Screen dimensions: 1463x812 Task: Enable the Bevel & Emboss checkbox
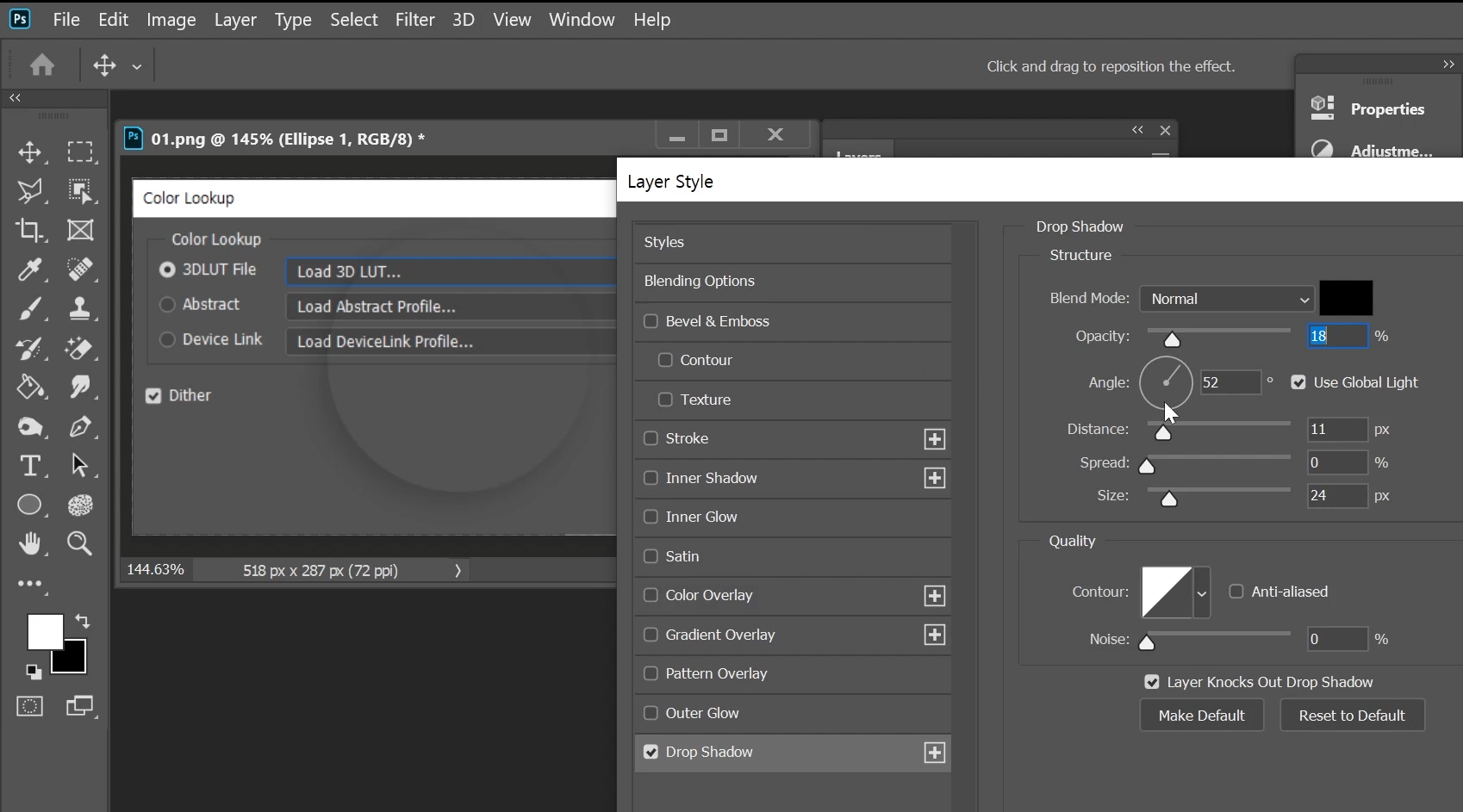click(x=651, y=321)
